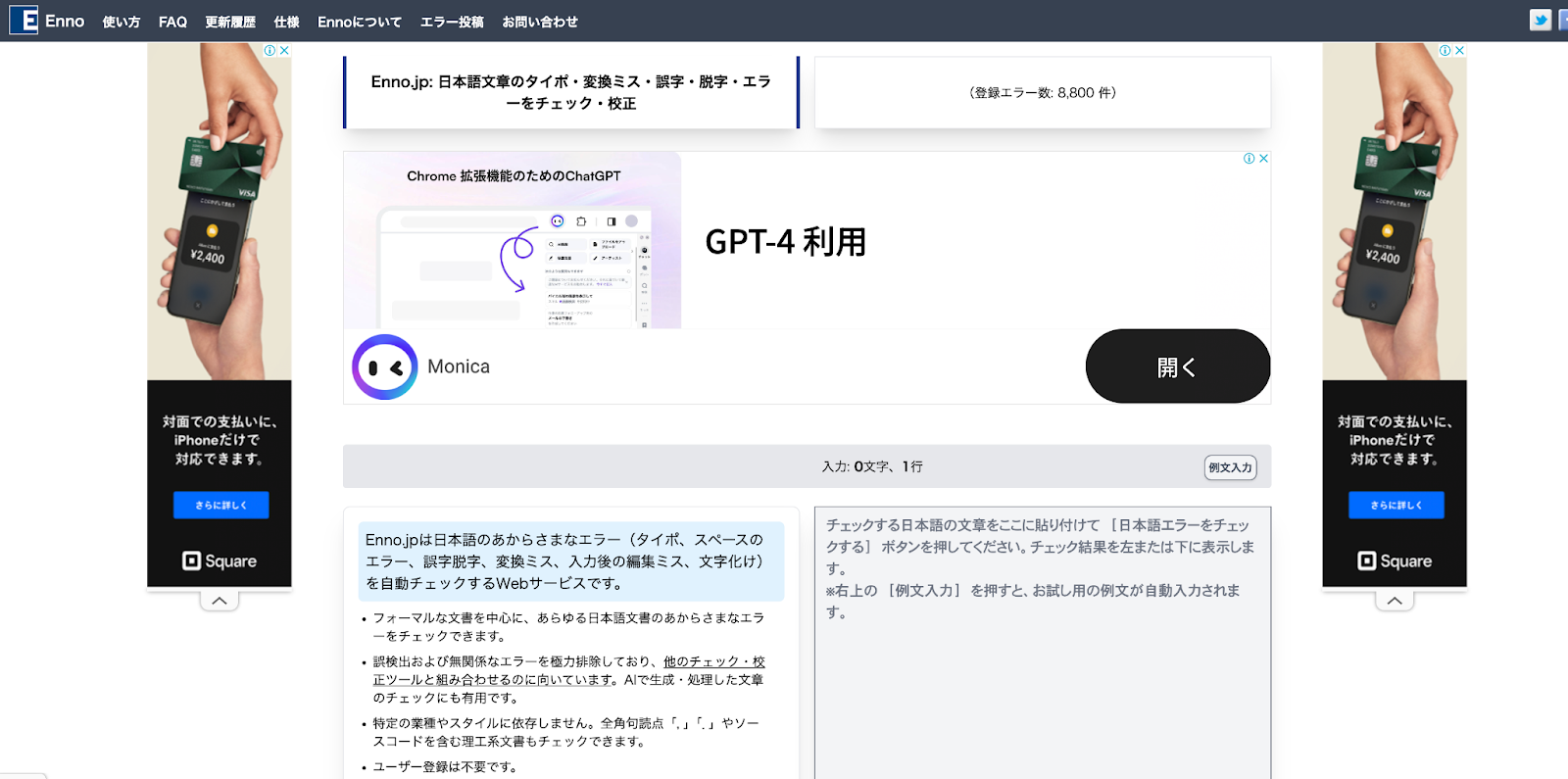Close the right sidebar Square ad
Viewport: 1568px width, 779px height.
(1459, 50)
